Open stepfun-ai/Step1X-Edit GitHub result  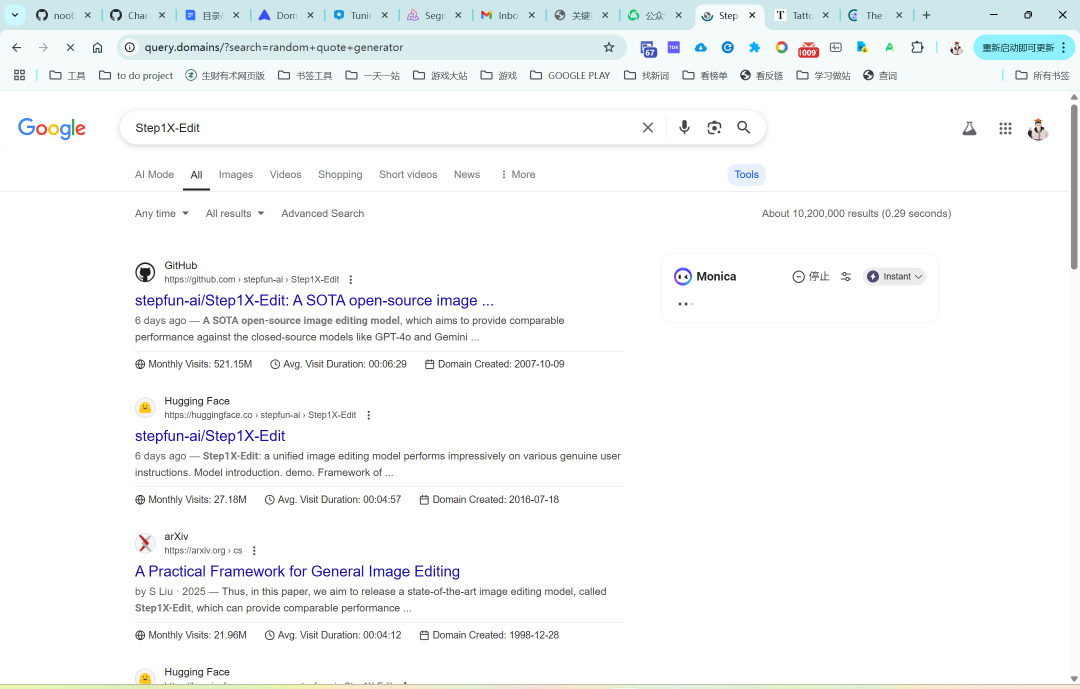click(x=314, y=300)
